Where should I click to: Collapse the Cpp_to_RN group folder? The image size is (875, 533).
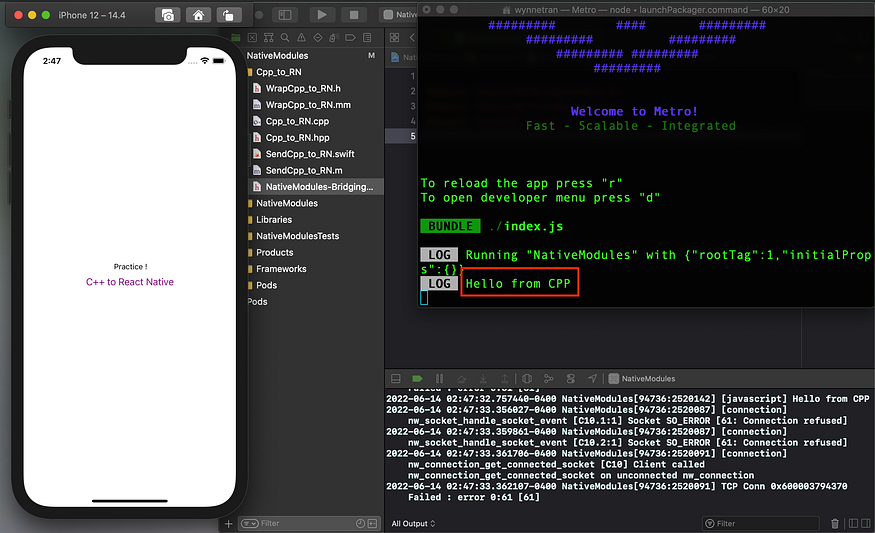click(278, 72)
